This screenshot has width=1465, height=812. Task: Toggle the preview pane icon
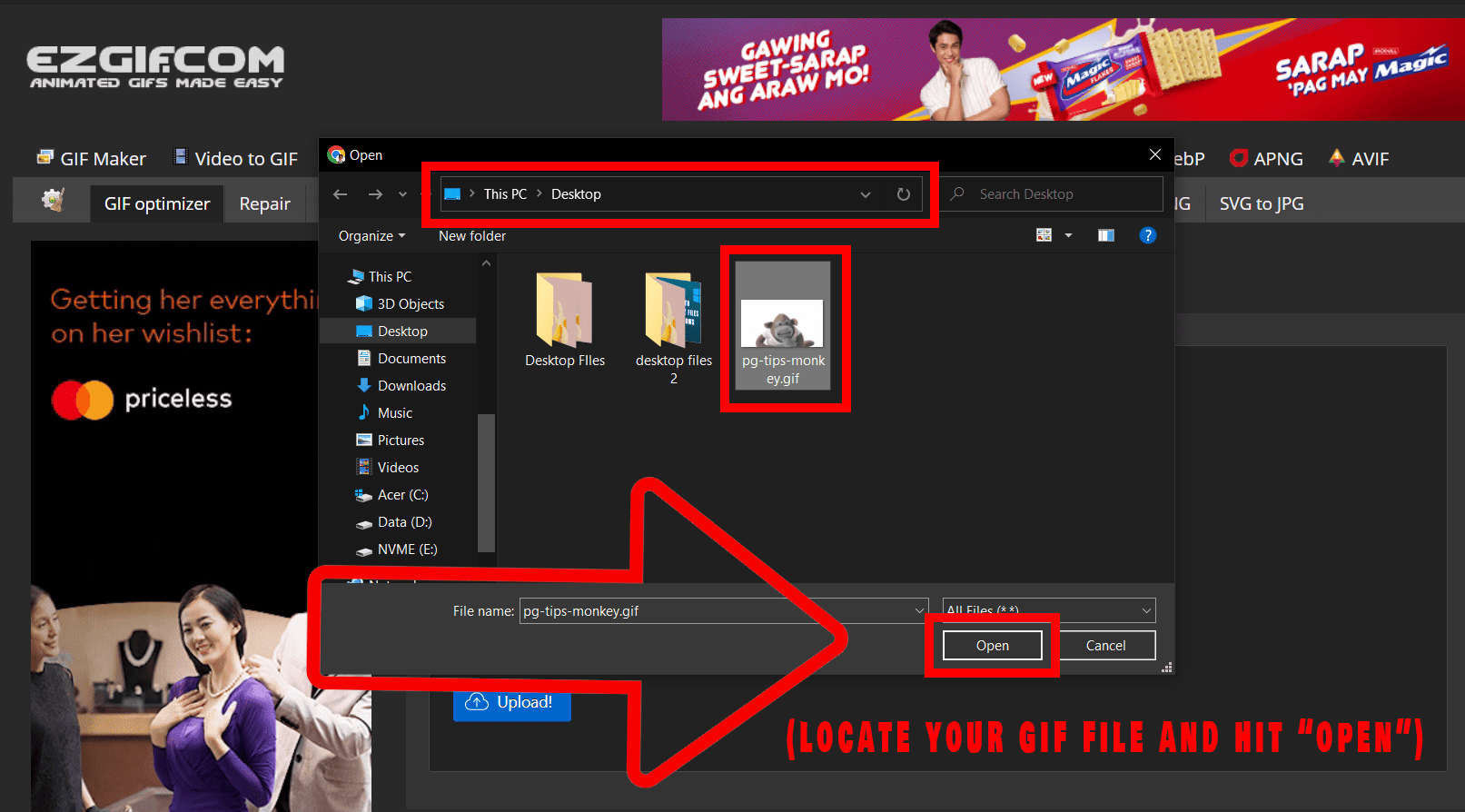pos(1105,235)
